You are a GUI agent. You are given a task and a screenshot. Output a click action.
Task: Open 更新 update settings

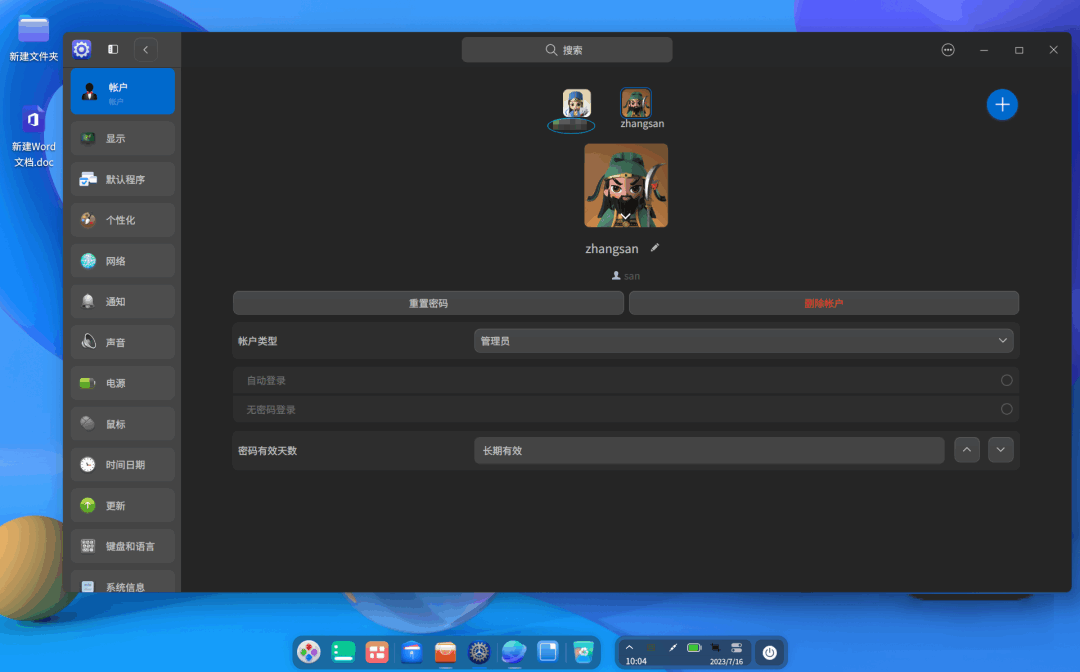pyautogui.click(x=123, y=505)
